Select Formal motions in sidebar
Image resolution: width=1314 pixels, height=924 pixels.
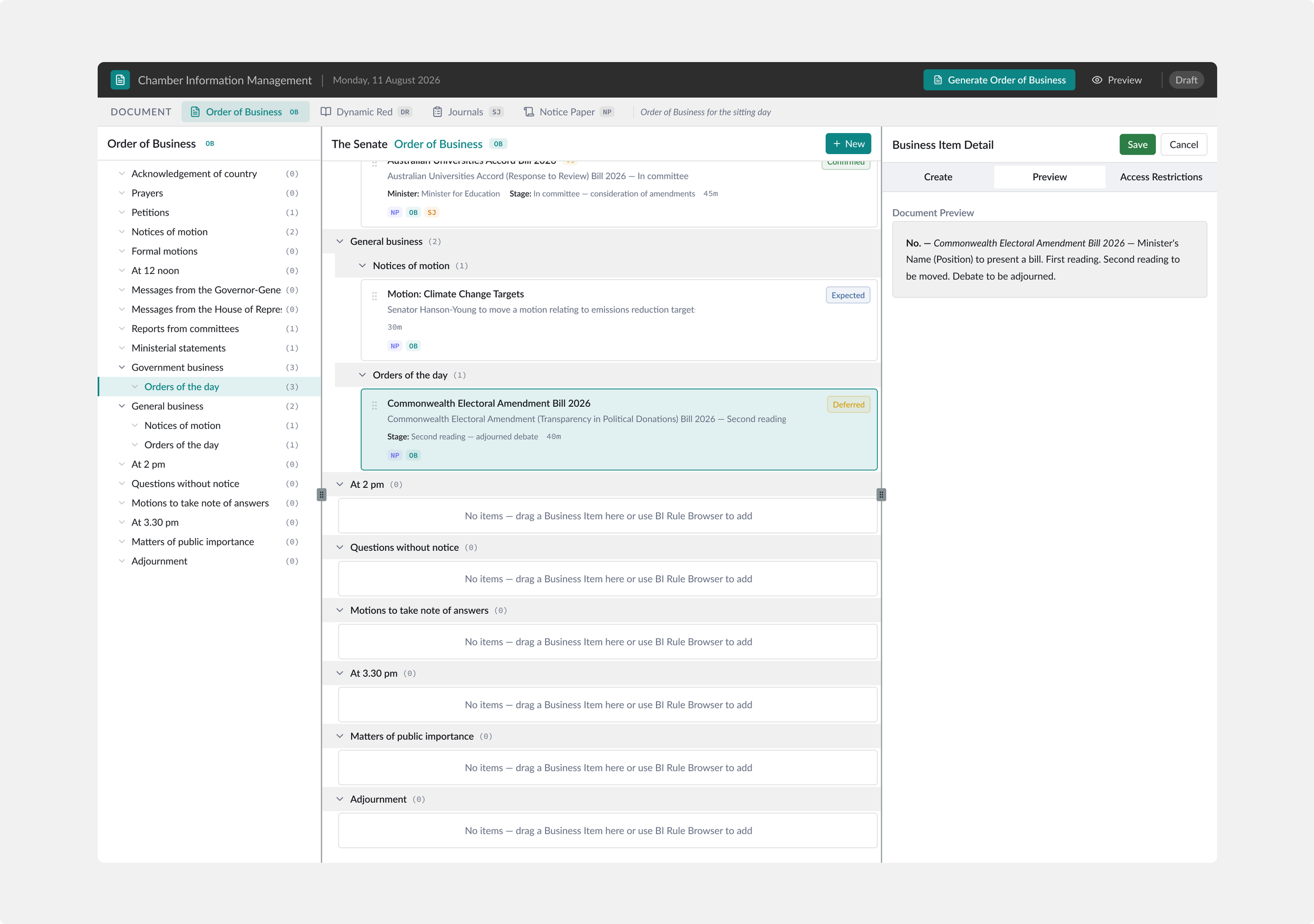(210, 251)
